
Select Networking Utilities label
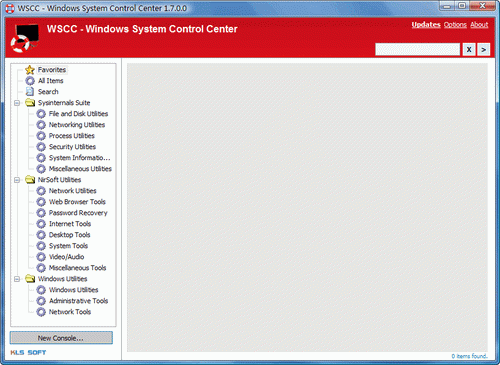[77, 125]
